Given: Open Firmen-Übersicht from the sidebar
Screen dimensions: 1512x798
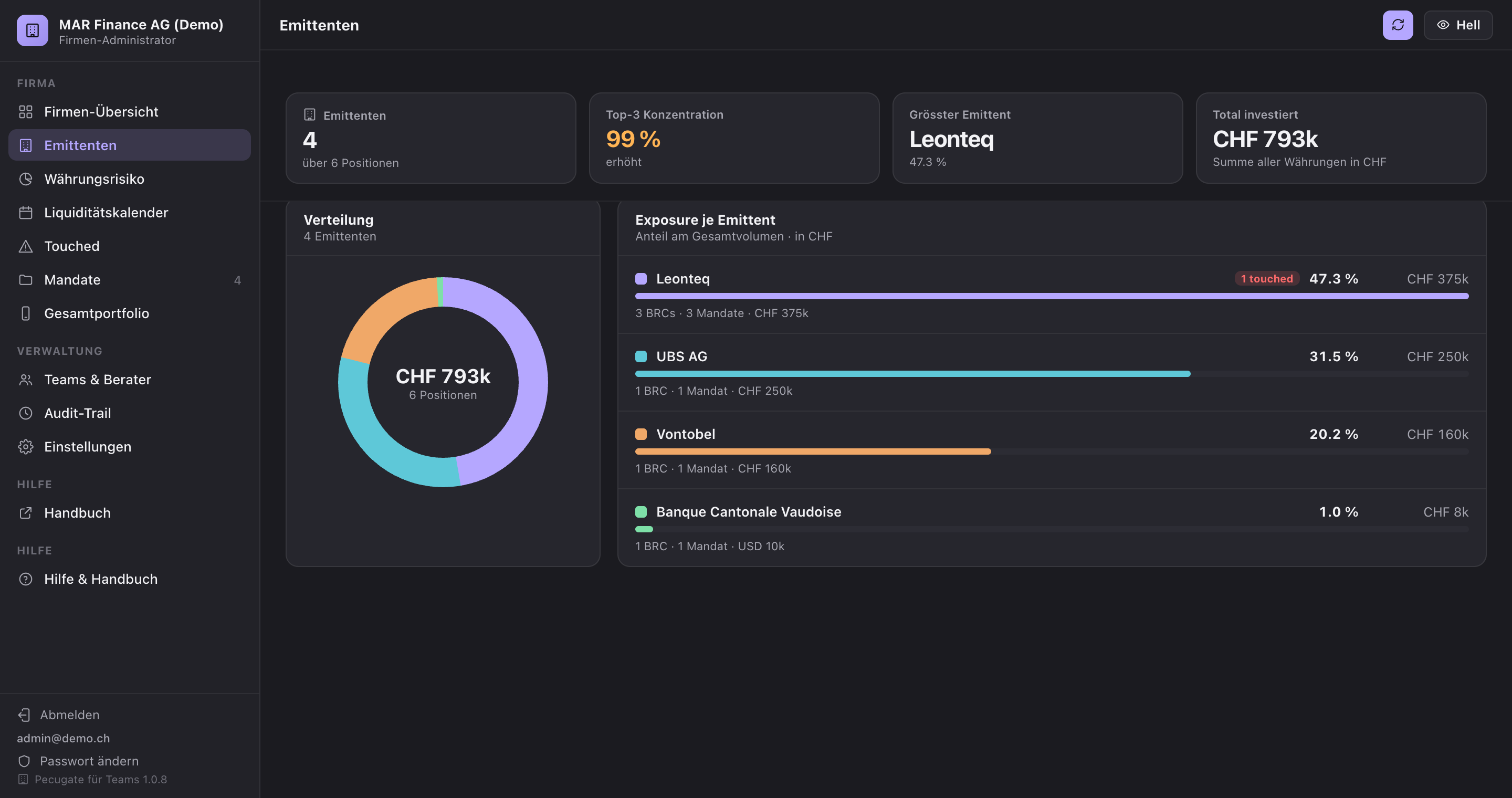Looking at the screenshot, I should [130, 111].
